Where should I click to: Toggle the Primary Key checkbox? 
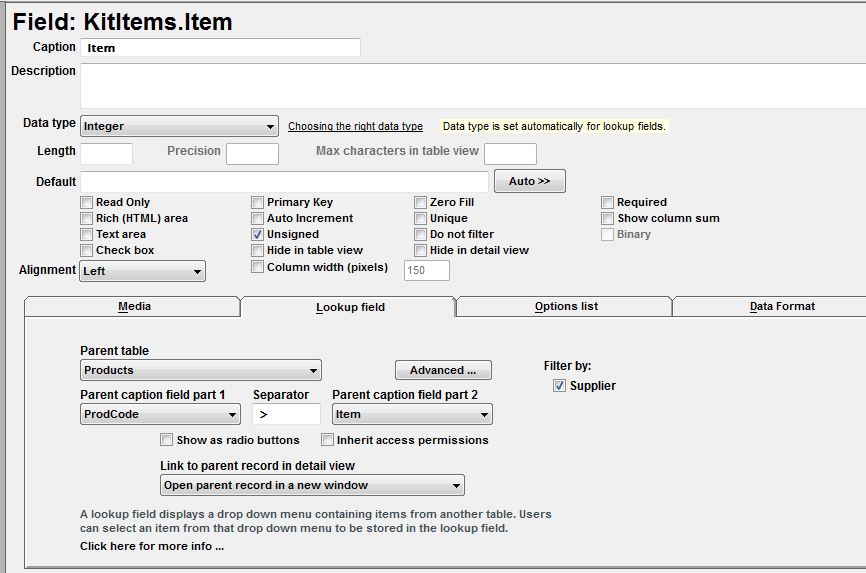coord(257,202)
